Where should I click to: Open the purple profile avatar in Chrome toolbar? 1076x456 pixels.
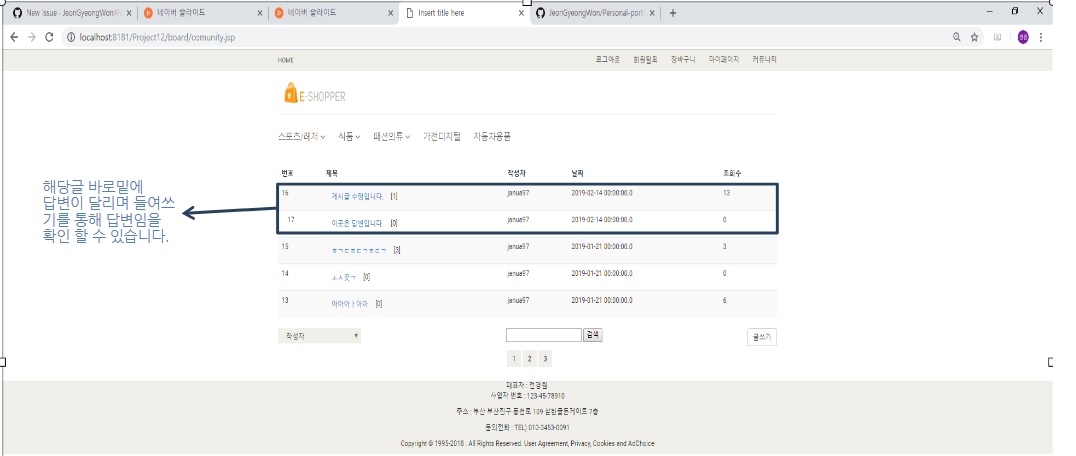pos(1023,37)
